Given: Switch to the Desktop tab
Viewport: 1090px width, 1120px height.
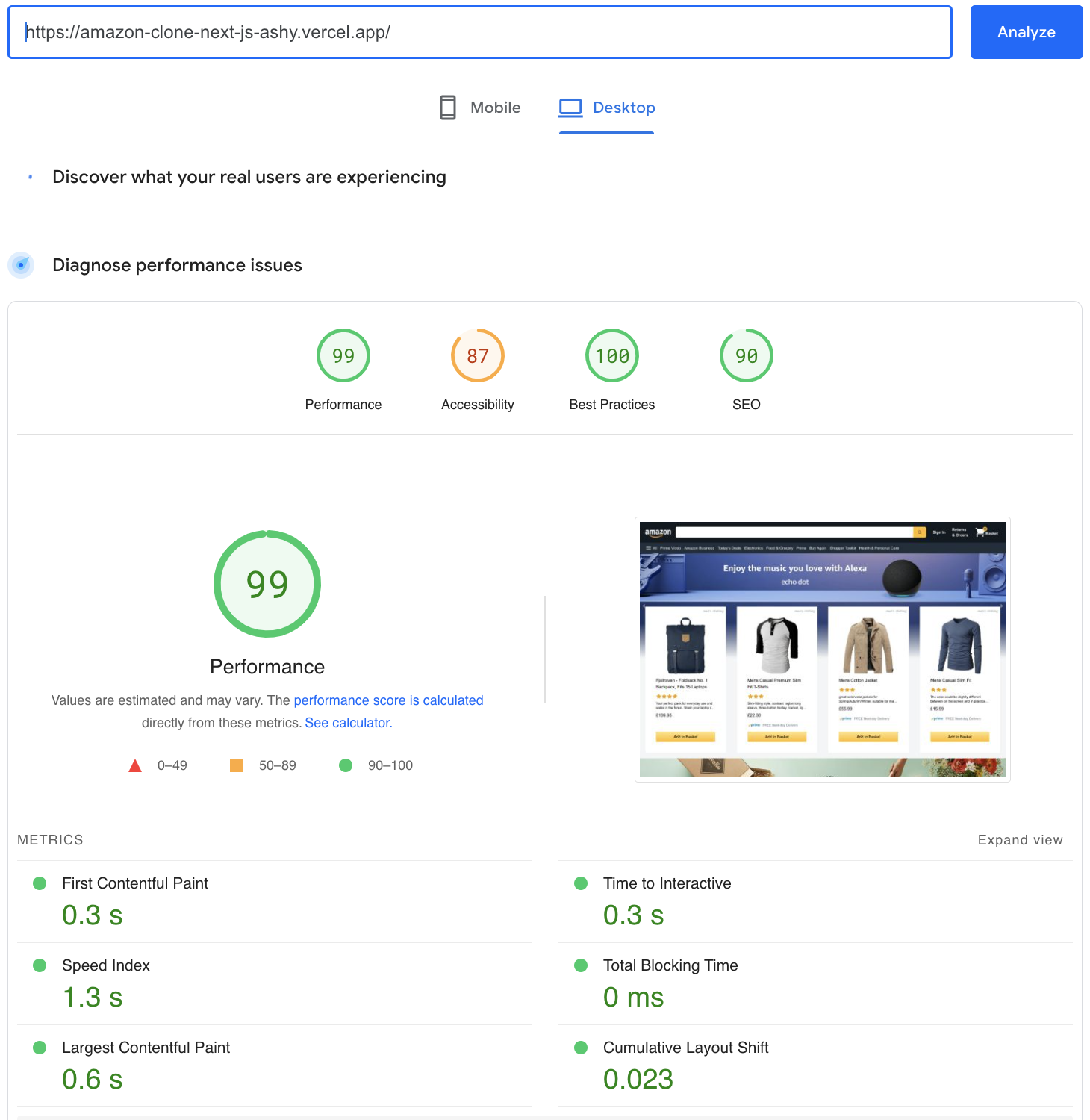Looking at the screenshot, I should [x=606, y=108].
